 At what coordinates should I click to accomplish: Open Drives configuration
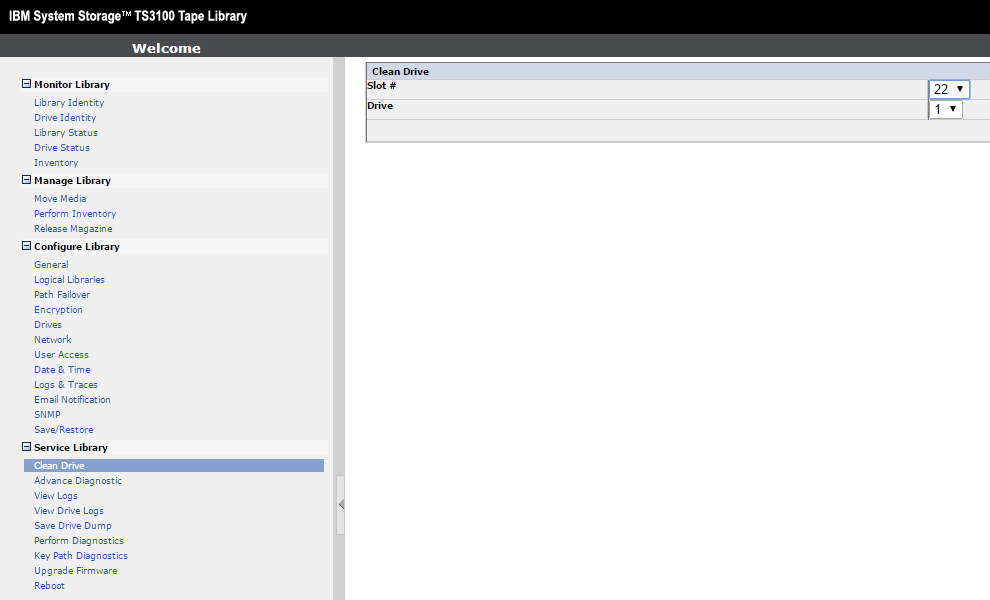tap(48, 325)
